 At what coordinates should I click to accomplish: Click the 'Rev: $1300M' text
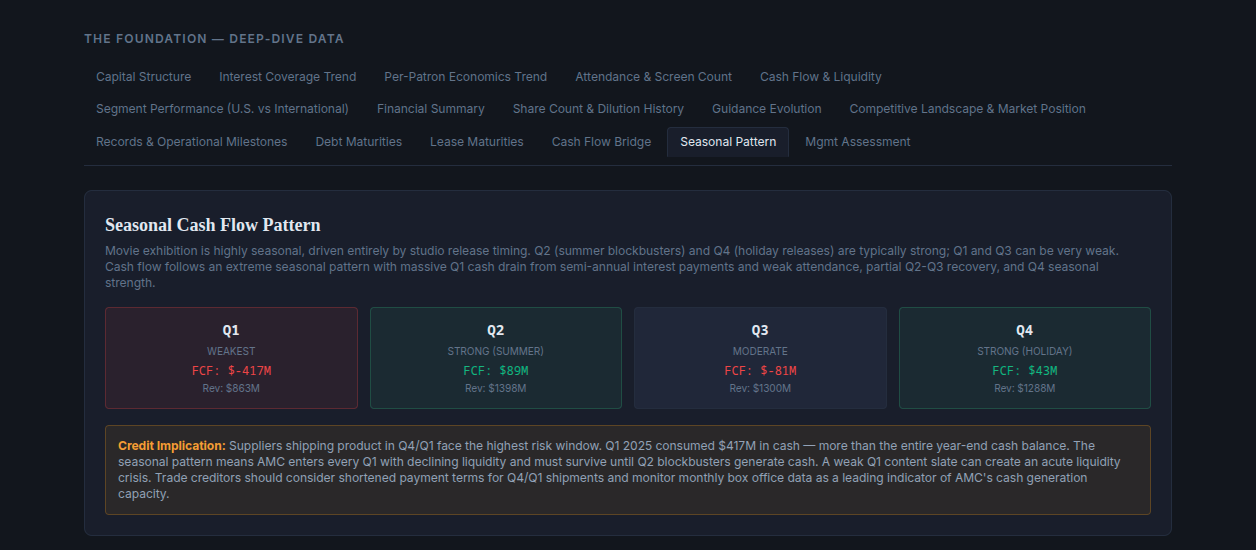(760, 388)
